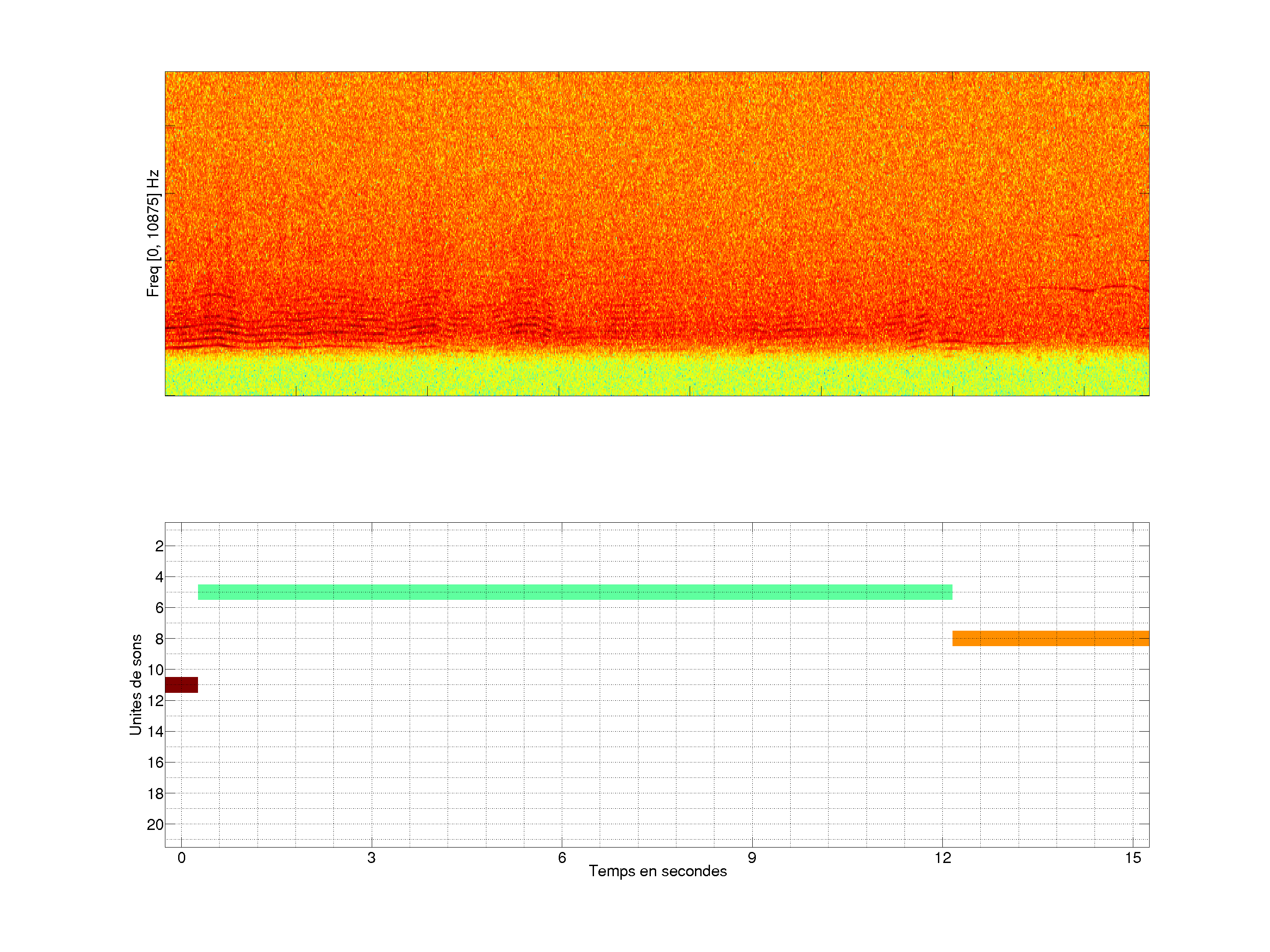The height and width of the screenshot is (952, 1270).
Task: Click x-axis tick label 12
Action: [x=942, y=858]
